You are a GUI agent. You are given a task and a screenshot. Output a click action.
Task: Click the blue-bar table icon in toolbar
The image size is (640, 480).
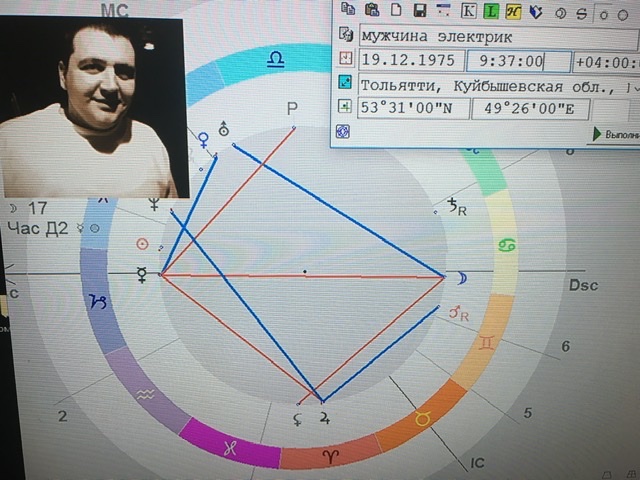tap(444, 11)
